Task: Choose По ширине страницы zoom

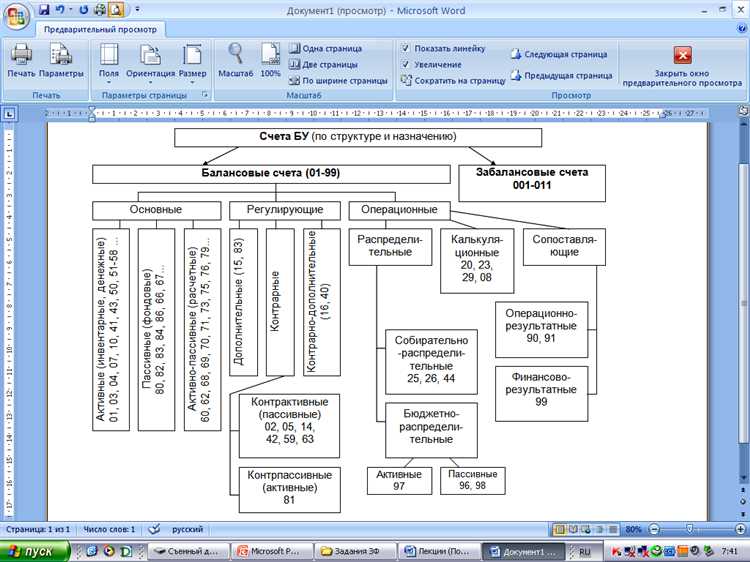Action: click(337, 80)
